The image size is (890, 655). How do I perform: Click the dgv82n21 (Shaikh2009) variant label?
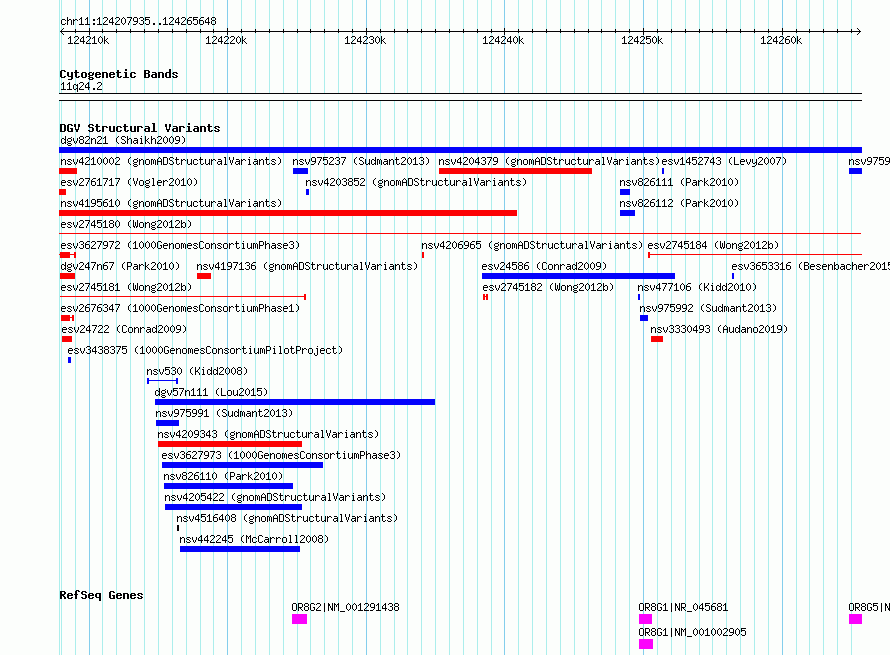click(123, 140)
